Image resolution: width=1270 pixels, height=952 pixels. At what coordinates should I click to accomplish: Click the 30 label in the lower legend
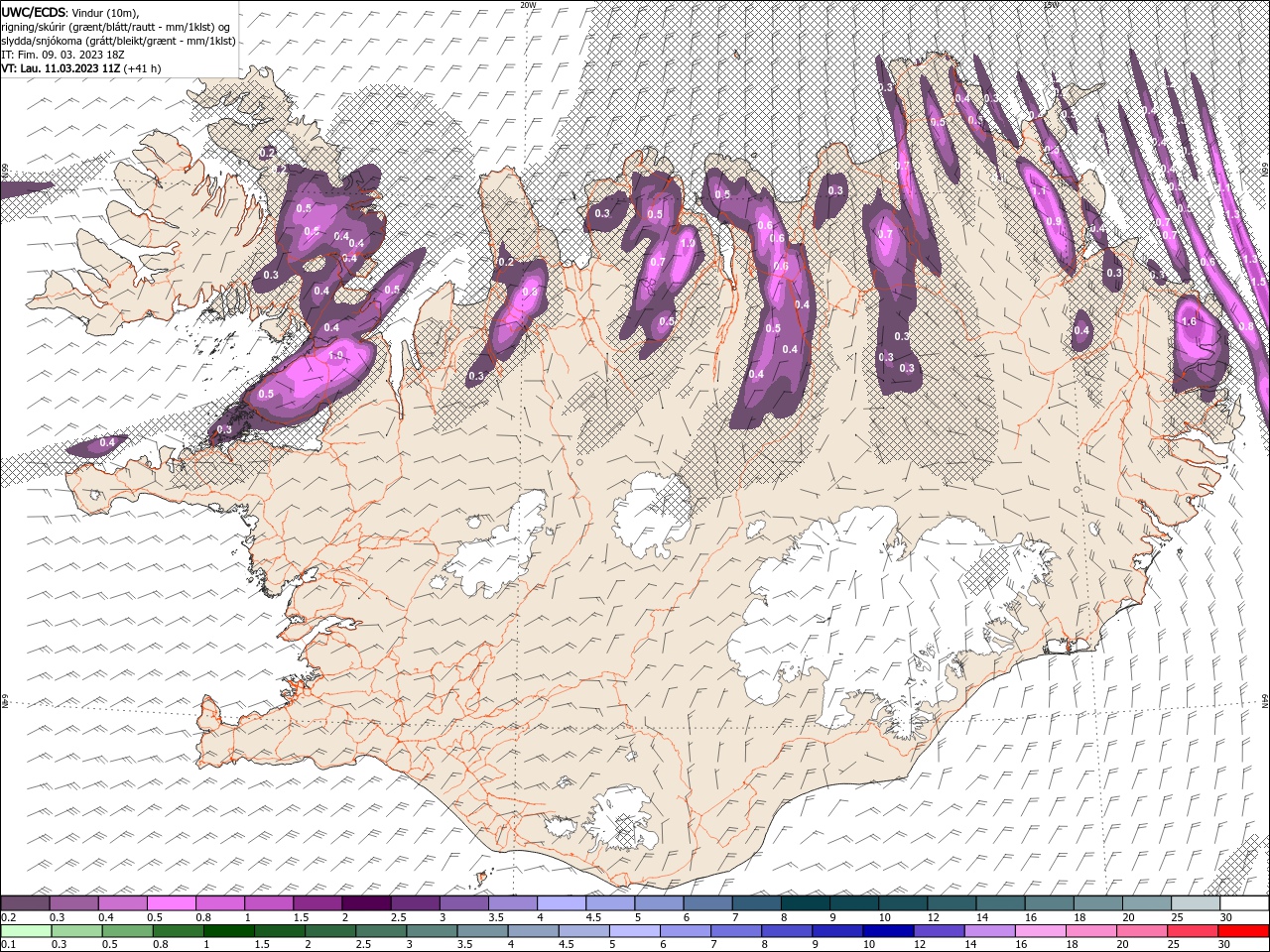(x=1226, y=944)
